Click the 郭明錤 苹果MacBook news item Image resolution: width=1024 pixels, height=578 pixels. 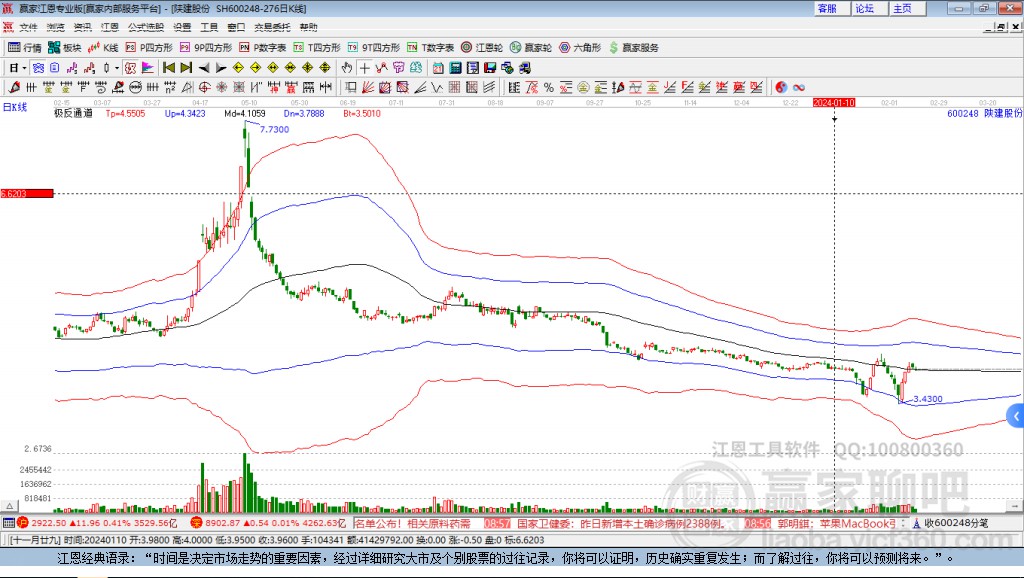pos(839,523)
